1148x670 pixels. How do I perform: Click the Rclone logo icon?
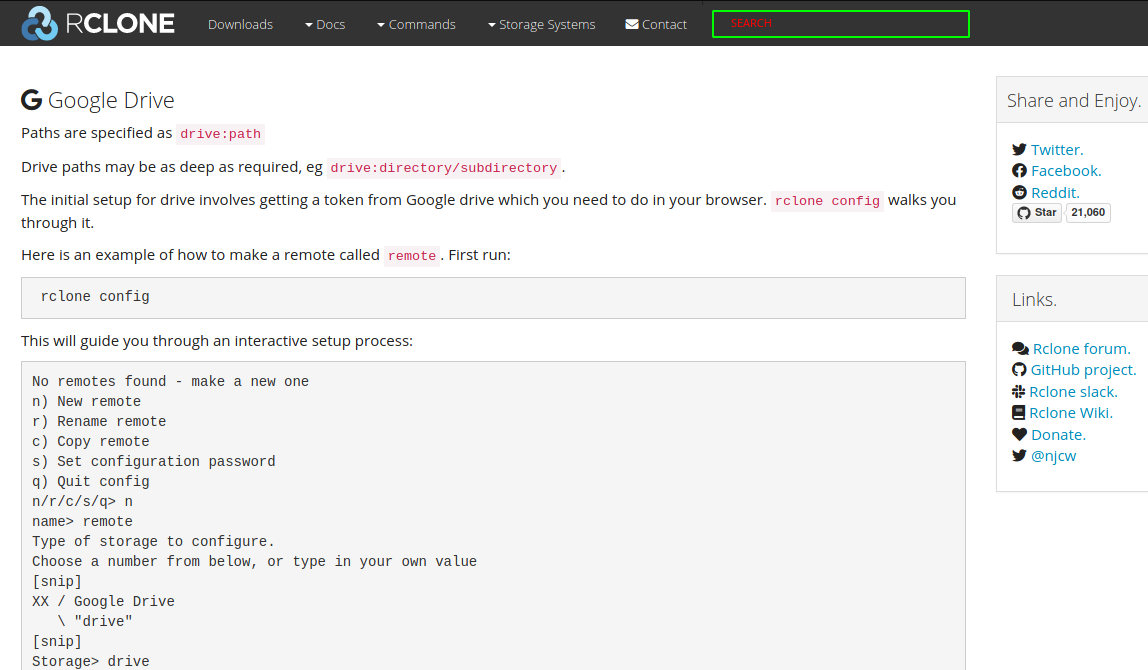tap(40, 23)
